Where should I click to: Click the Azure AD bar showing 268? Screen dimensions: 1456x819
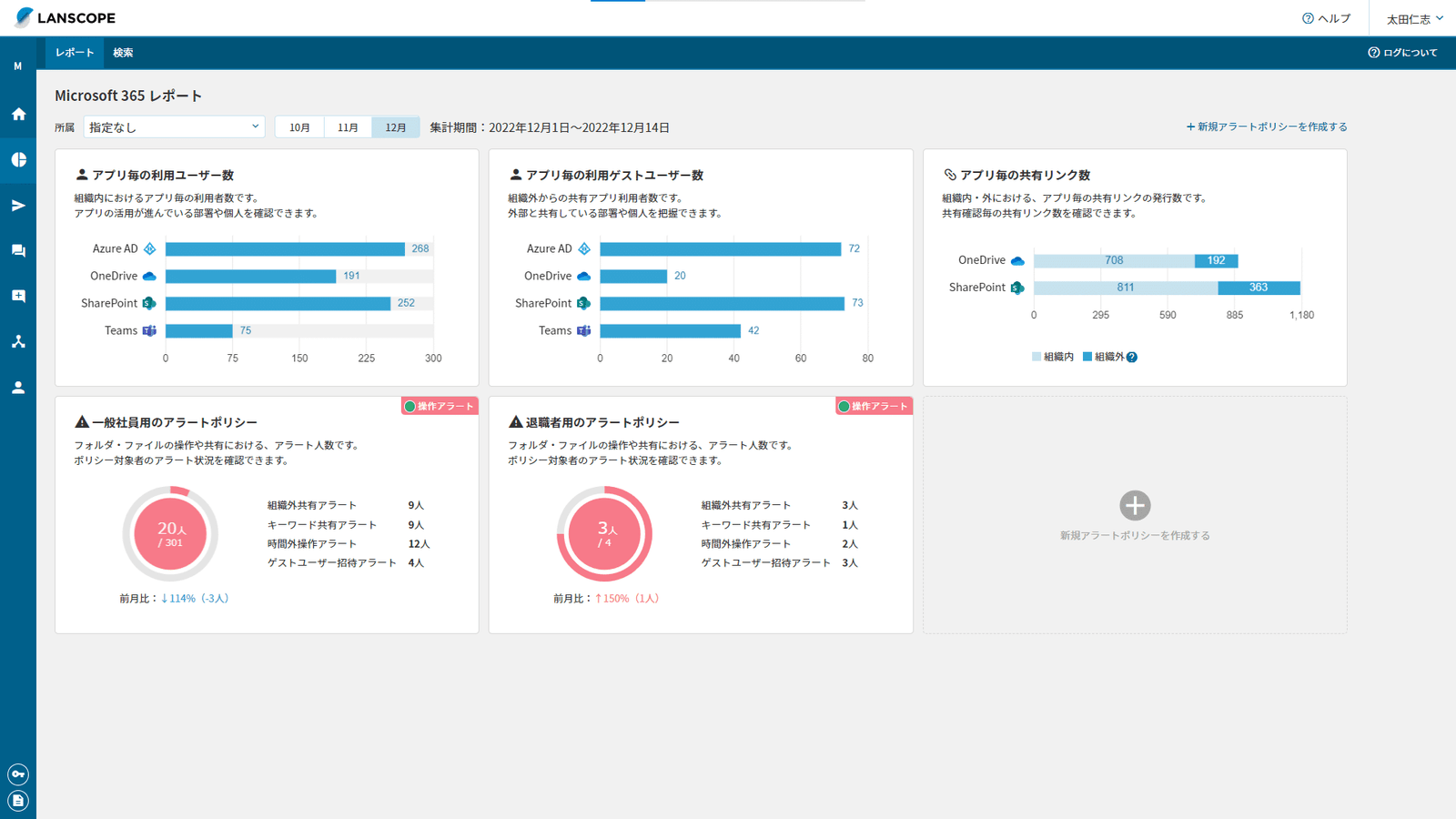pyautogui.click(x=285, y=248)
